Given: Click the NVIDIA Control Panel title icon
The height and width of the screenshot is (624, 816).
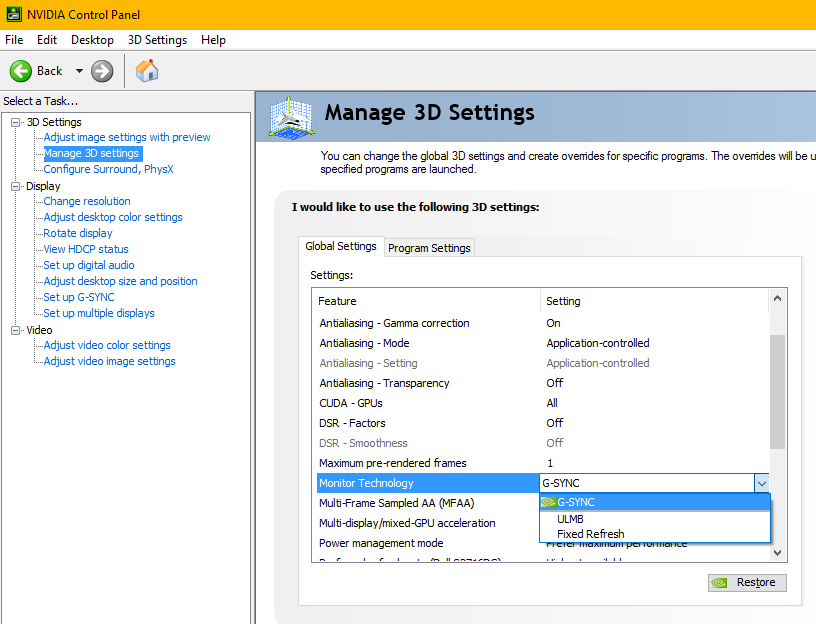Looking at the screenshot, I should (x=14, y=15).
